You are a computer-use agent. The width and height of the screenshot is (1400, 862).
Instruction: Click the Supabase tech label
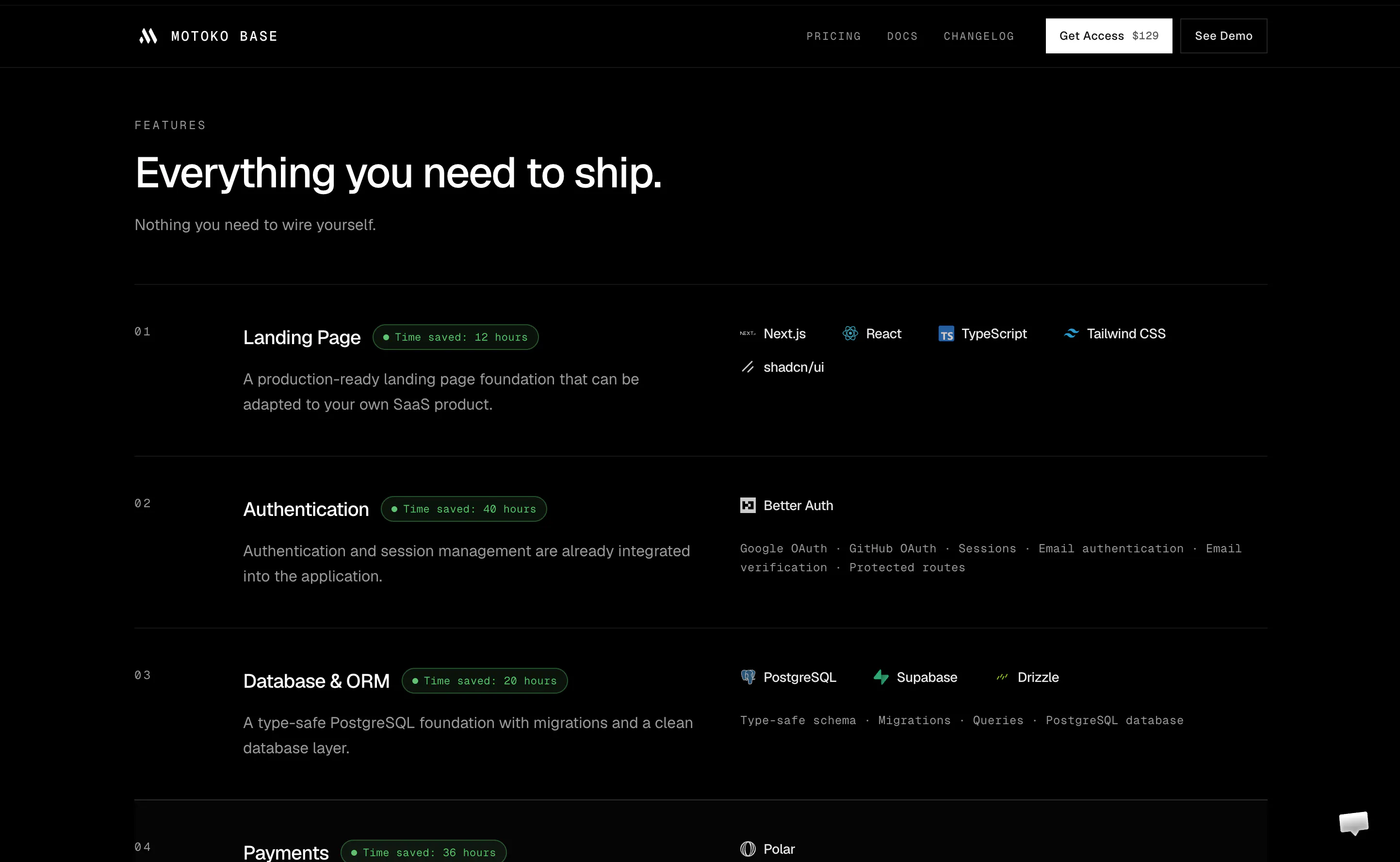coord(927,677)
